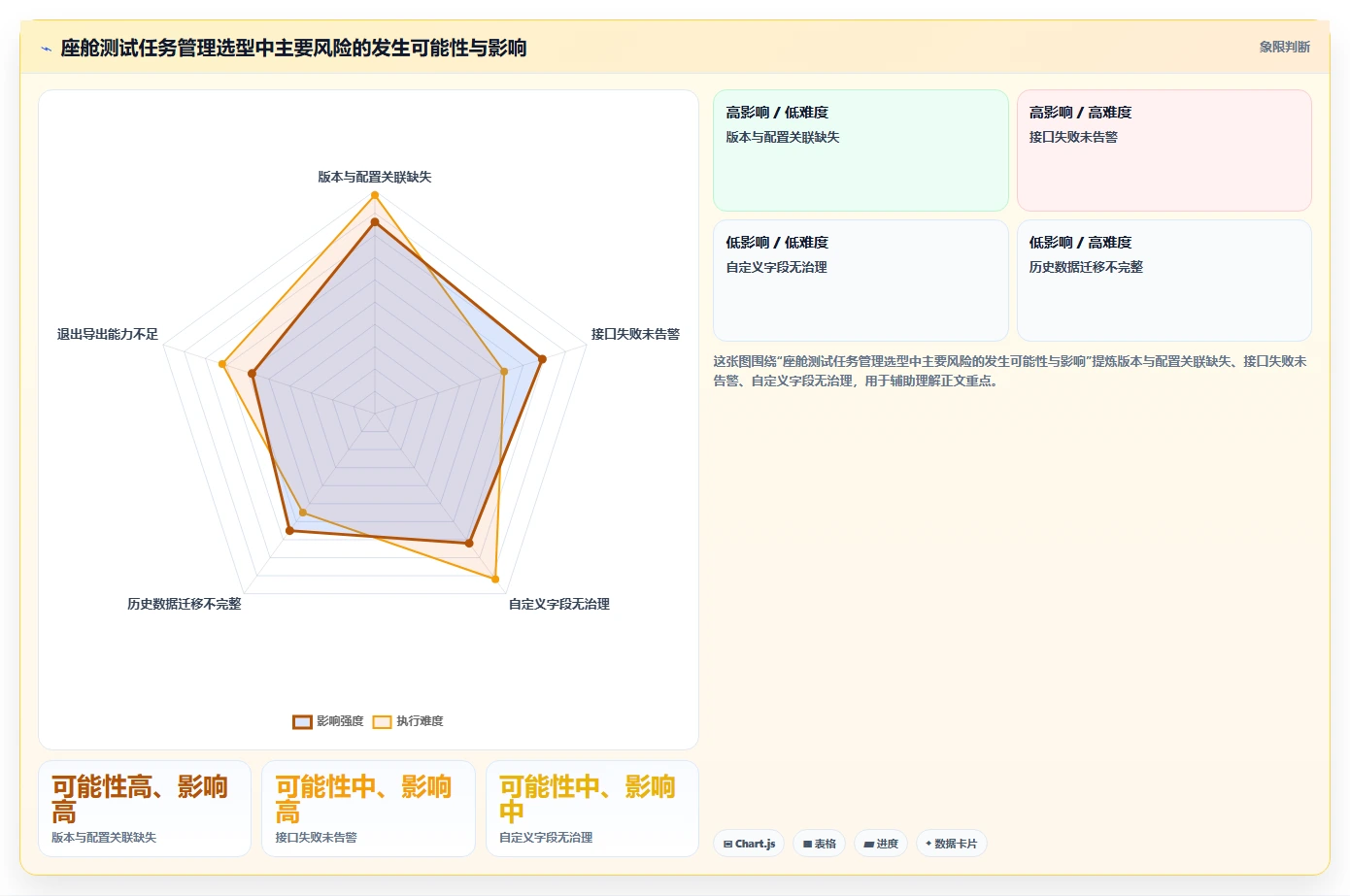Image resolution: width=1350 pixels, height=896 pixels.
Task: Open the 低影响 / 低难度 quadrant card
Action: (x=861, y=281)
